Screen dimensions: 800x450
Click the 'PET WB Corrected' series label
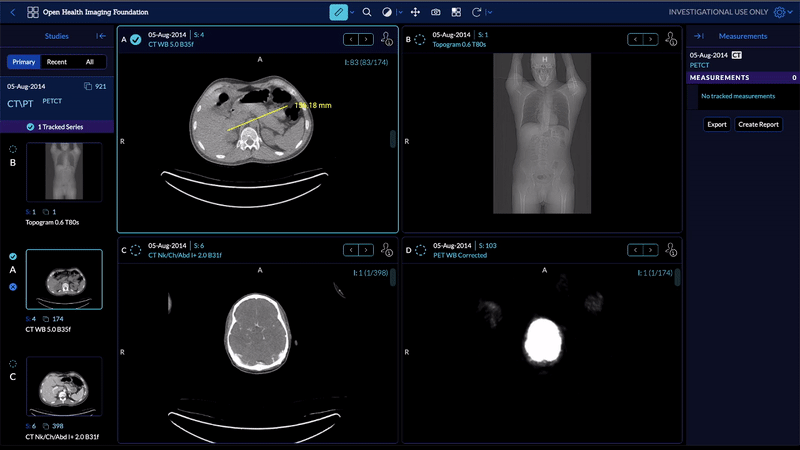(460, 255)
